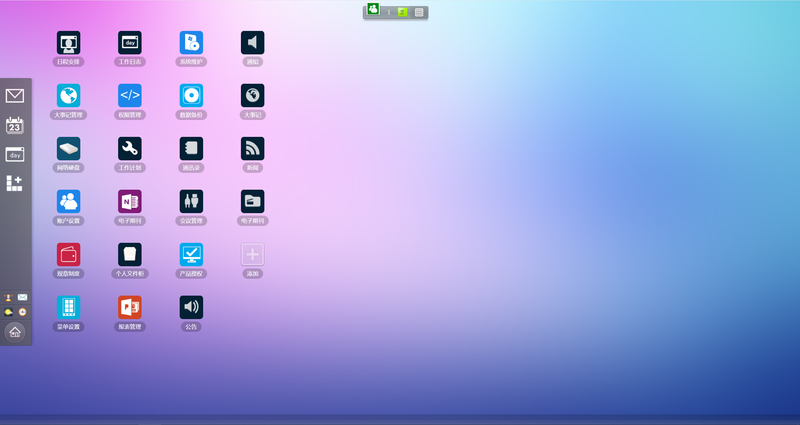This screenshot has width=800, height=425.
Task: Open the 网络硬盘 network disk
Action: pos(68,148)
